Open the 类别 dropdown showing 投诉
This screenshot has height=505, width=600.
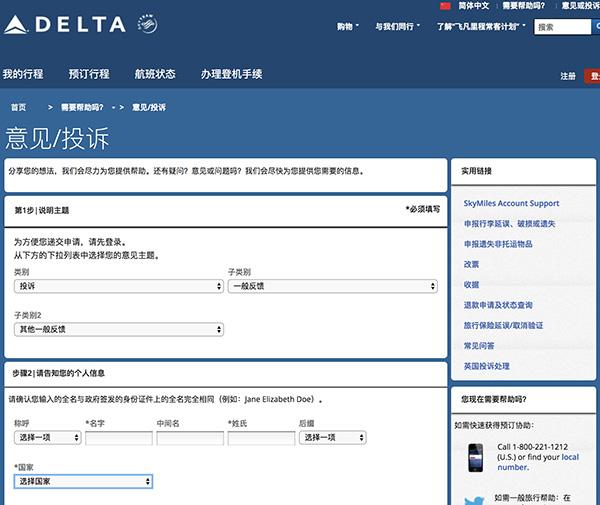point(118,286)
